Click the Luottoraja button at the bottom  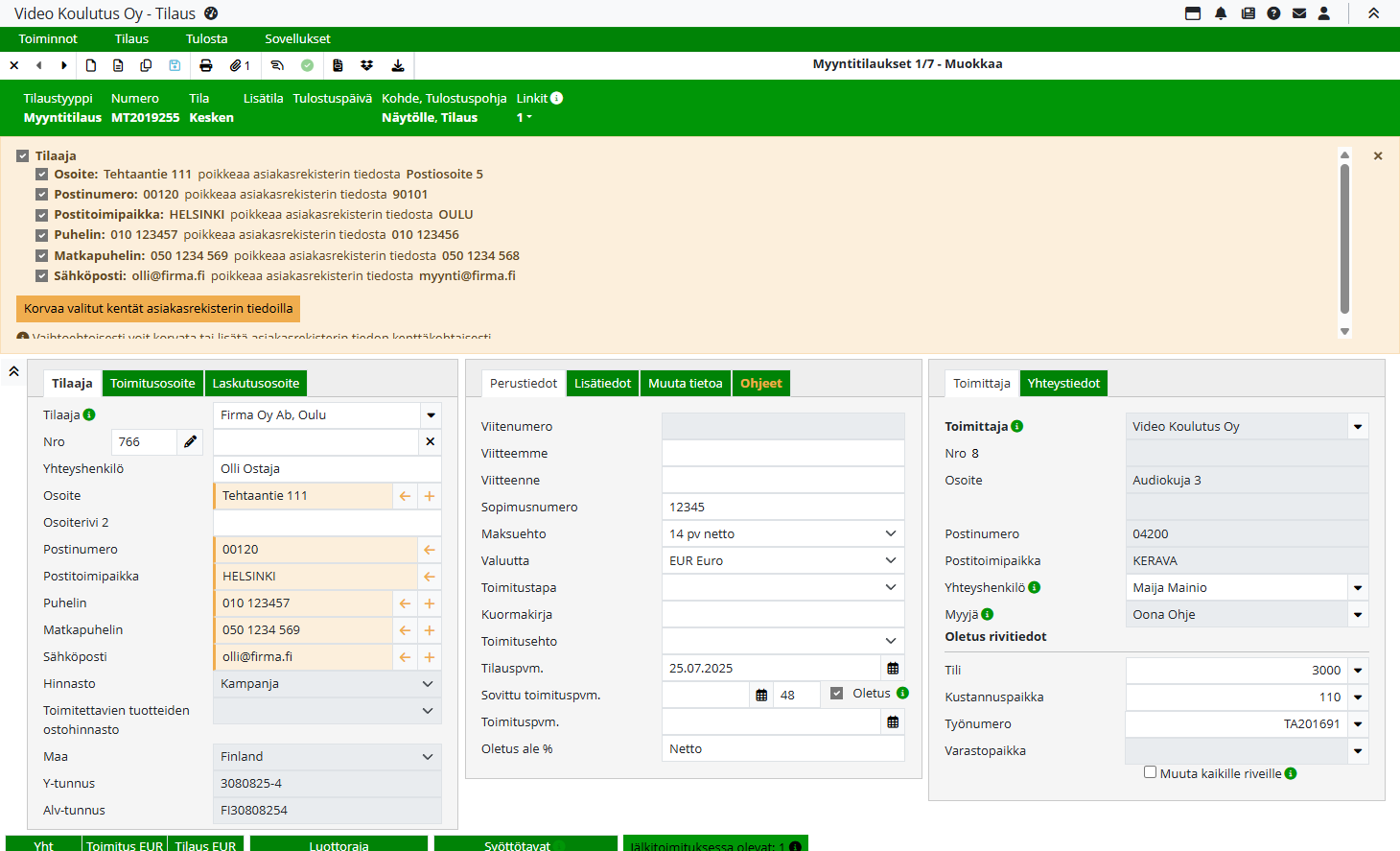point(338,844)
